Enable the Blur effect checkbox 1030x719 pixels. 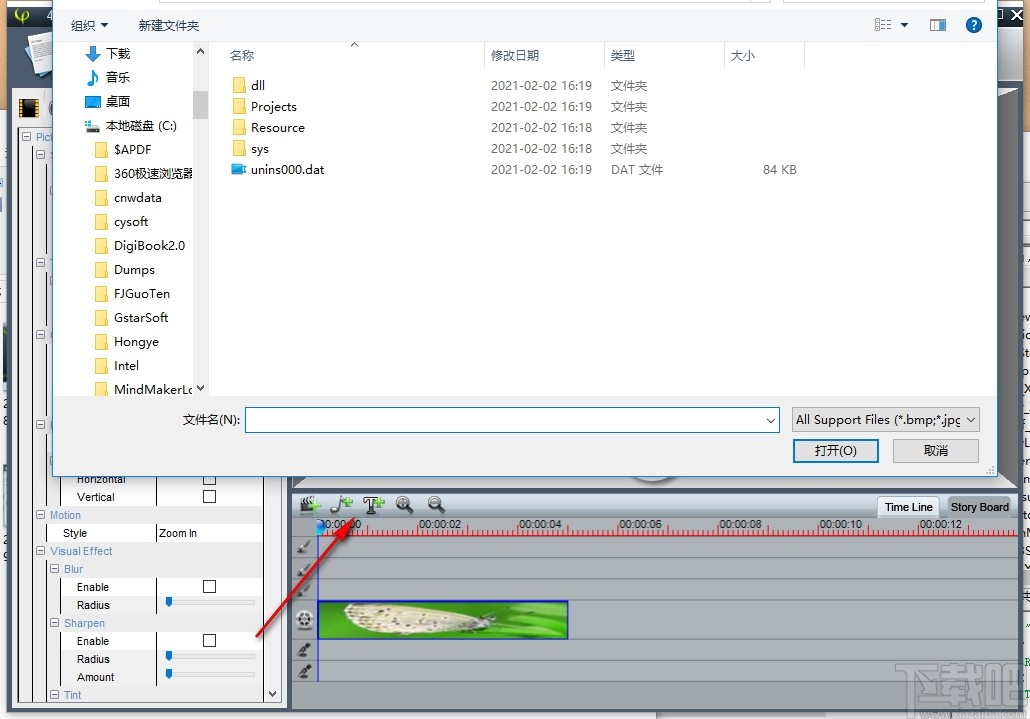209,586
